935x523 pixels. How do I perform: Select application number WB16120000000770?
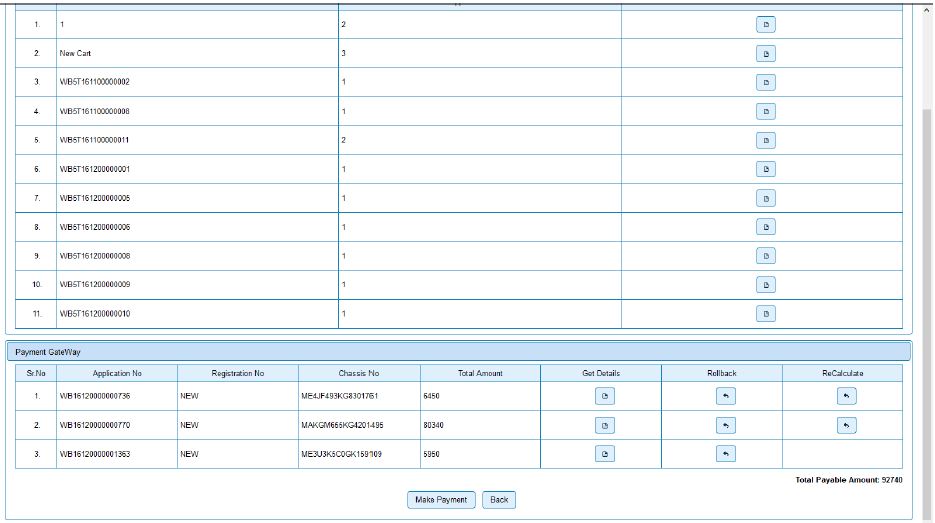(95, 425)
